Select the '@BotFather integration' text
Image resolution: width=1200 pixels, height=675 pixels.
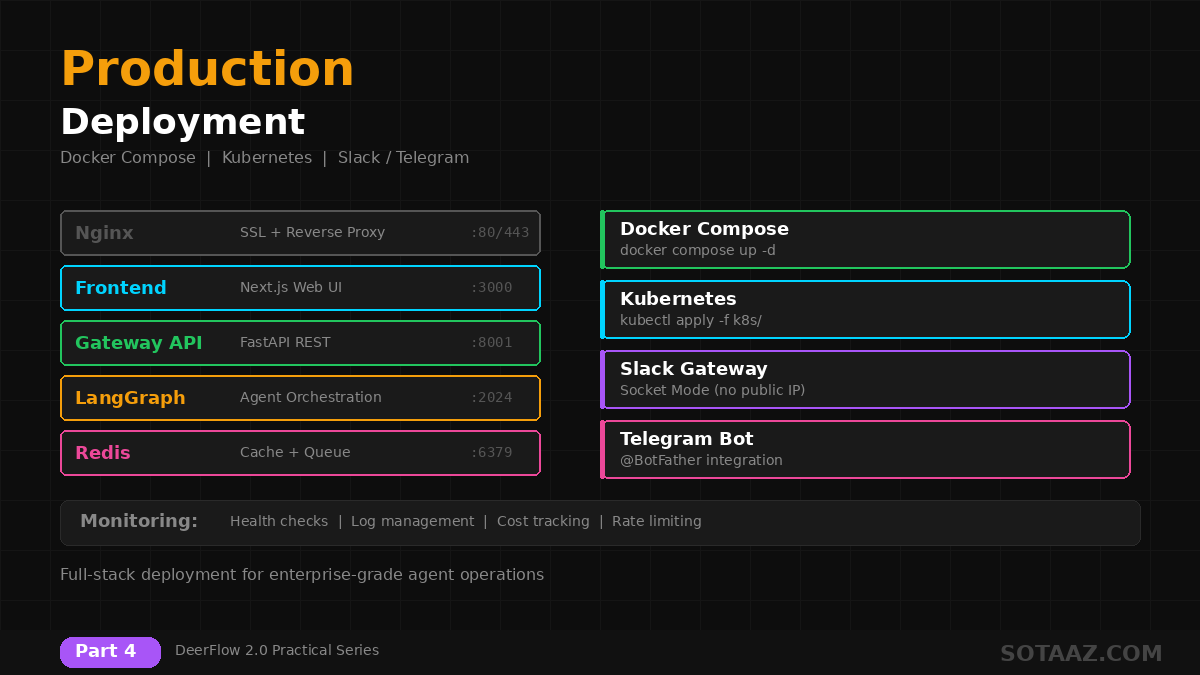701,460
